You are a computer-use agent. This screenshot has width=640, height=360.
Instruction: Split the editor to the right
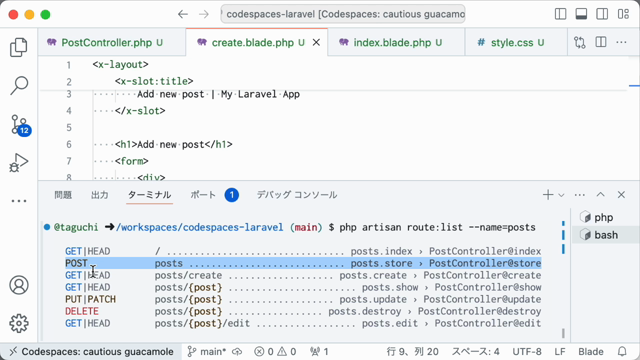601,42
